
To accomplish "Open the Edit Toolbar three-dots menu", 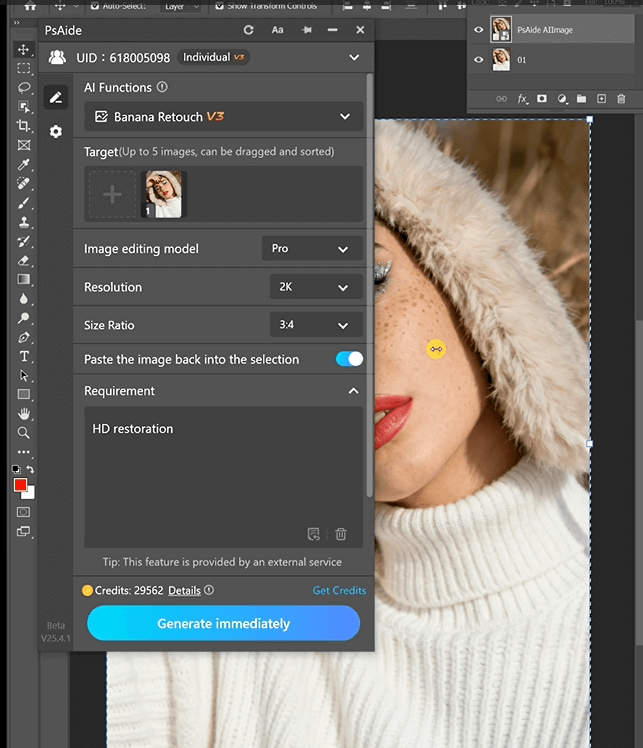I will pyautogui.click(x=23, y=451).
